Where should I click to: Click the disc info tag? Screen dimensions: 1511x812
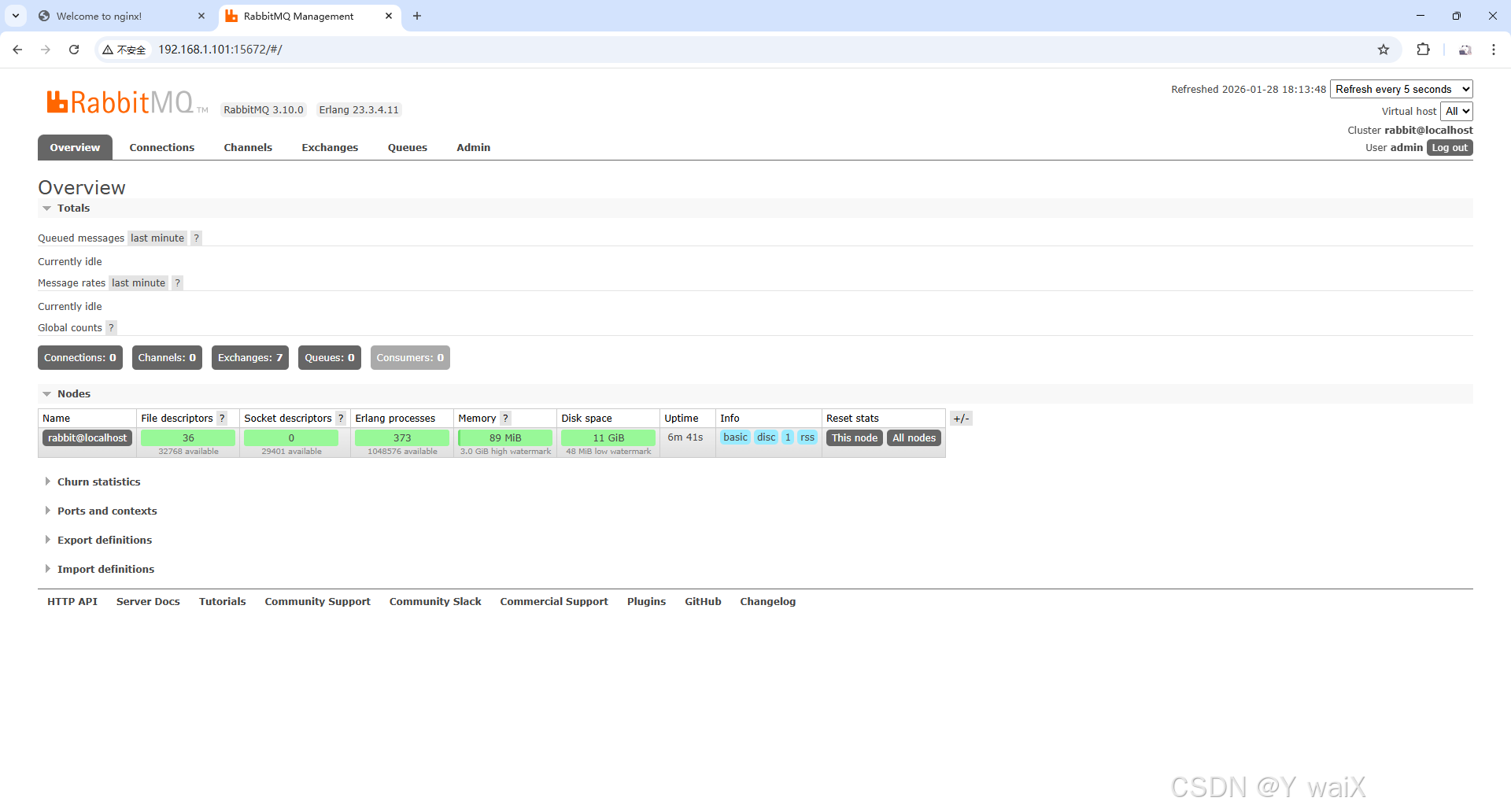click(767, 437)
